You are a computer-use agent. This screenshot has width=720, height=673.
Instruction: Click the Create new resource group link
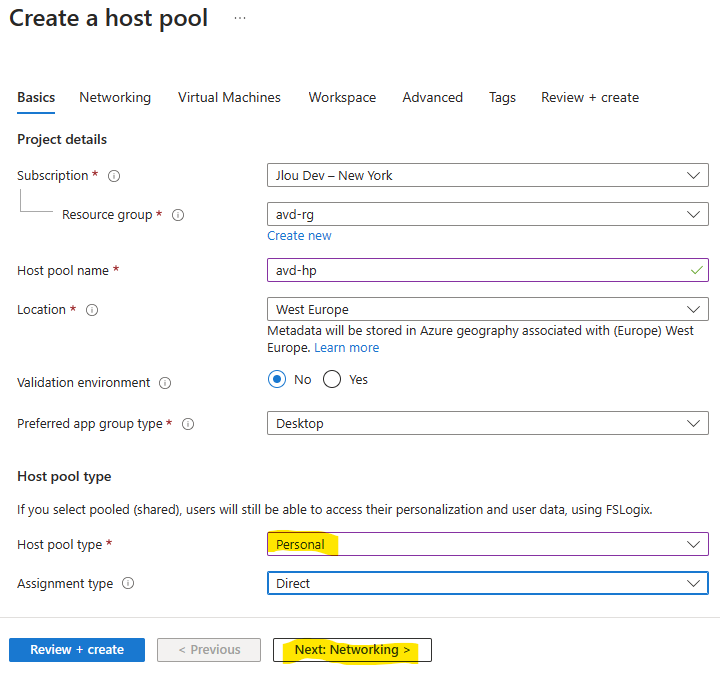(x=299, y=236)
